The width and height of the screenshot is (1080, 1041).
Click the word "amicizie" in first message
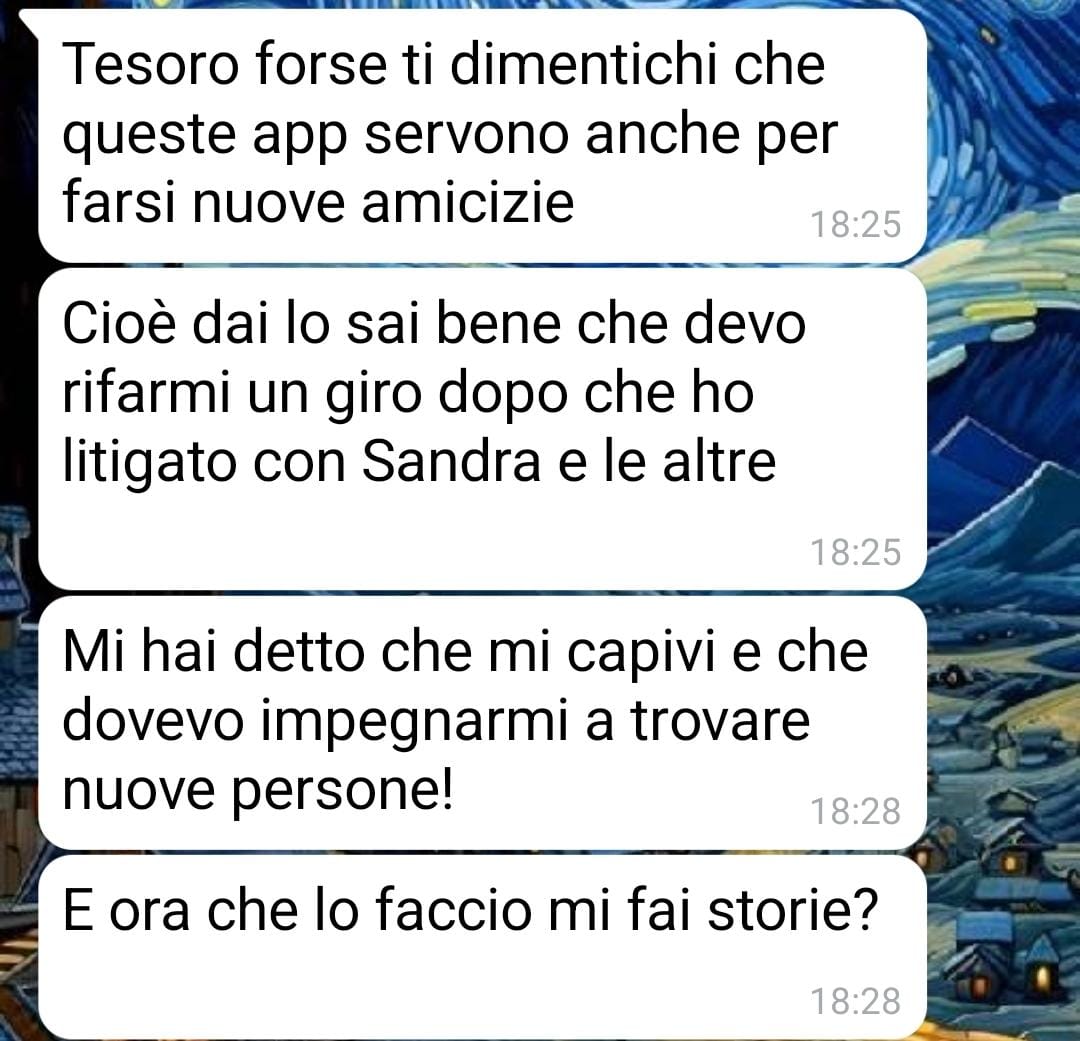468,203
